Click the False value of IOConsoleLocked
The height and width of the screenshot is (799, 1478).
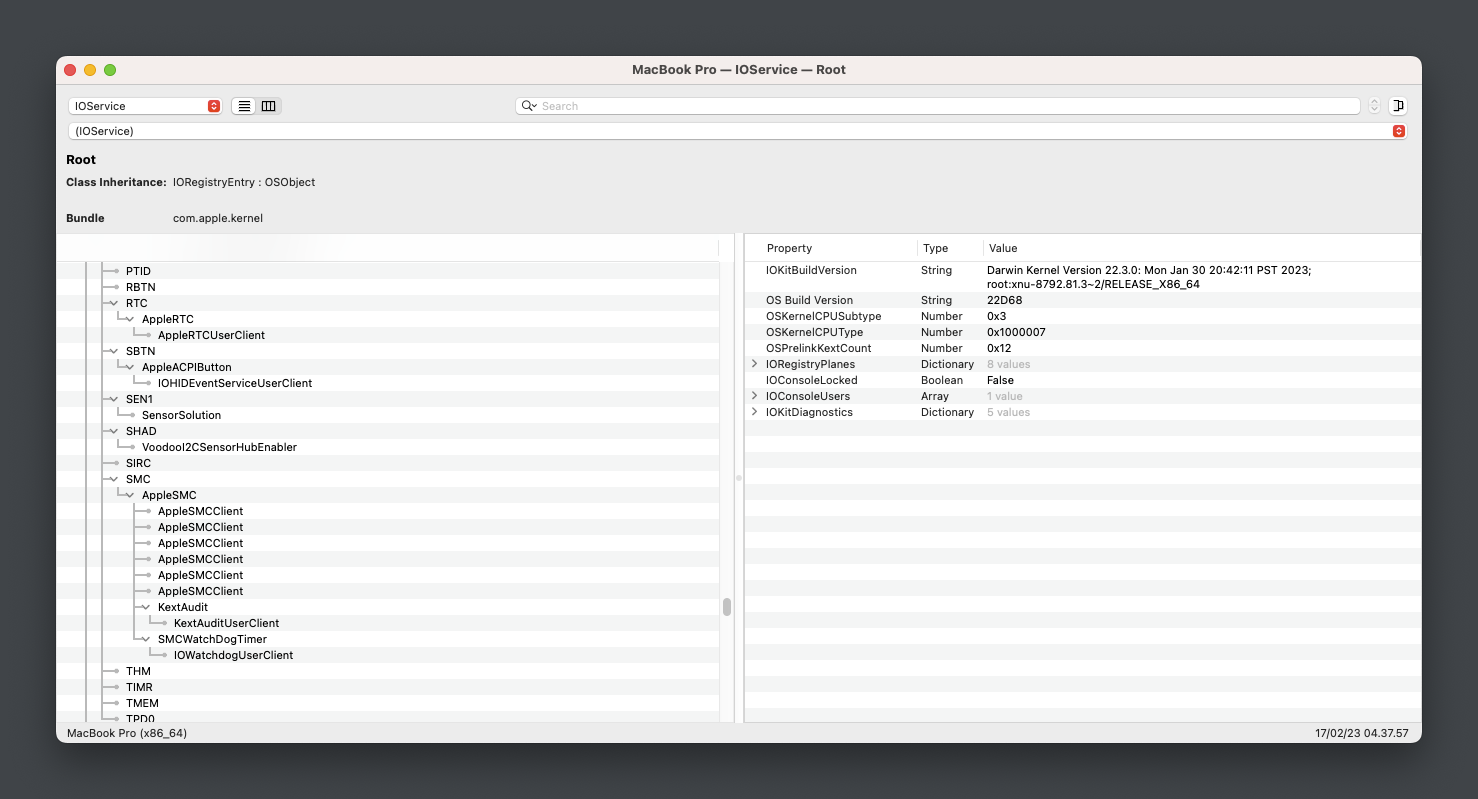click(1000, 380)
